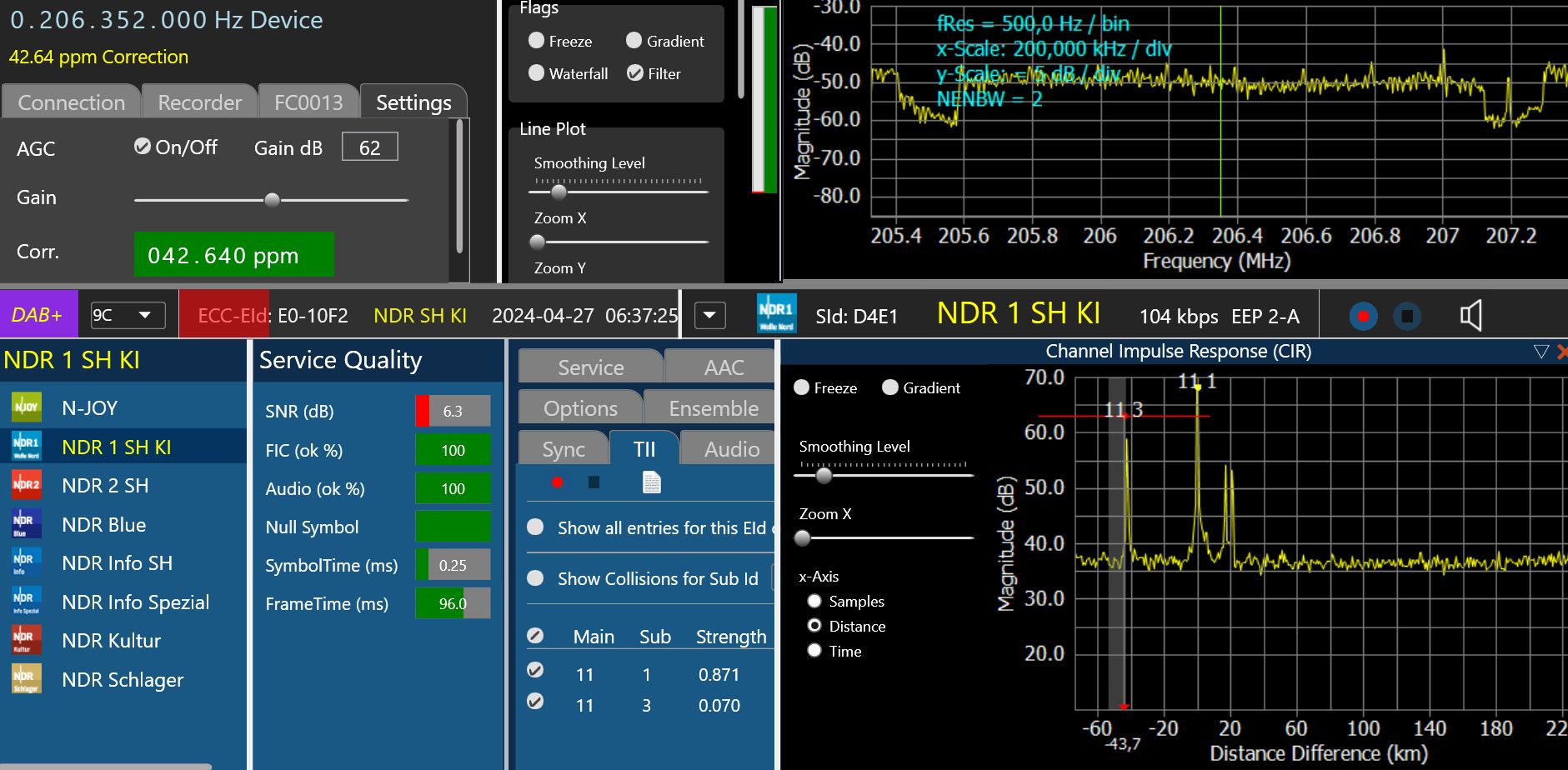
Task: Collapse the CIR panel with triangle icon
Action: coord(1540,352)
